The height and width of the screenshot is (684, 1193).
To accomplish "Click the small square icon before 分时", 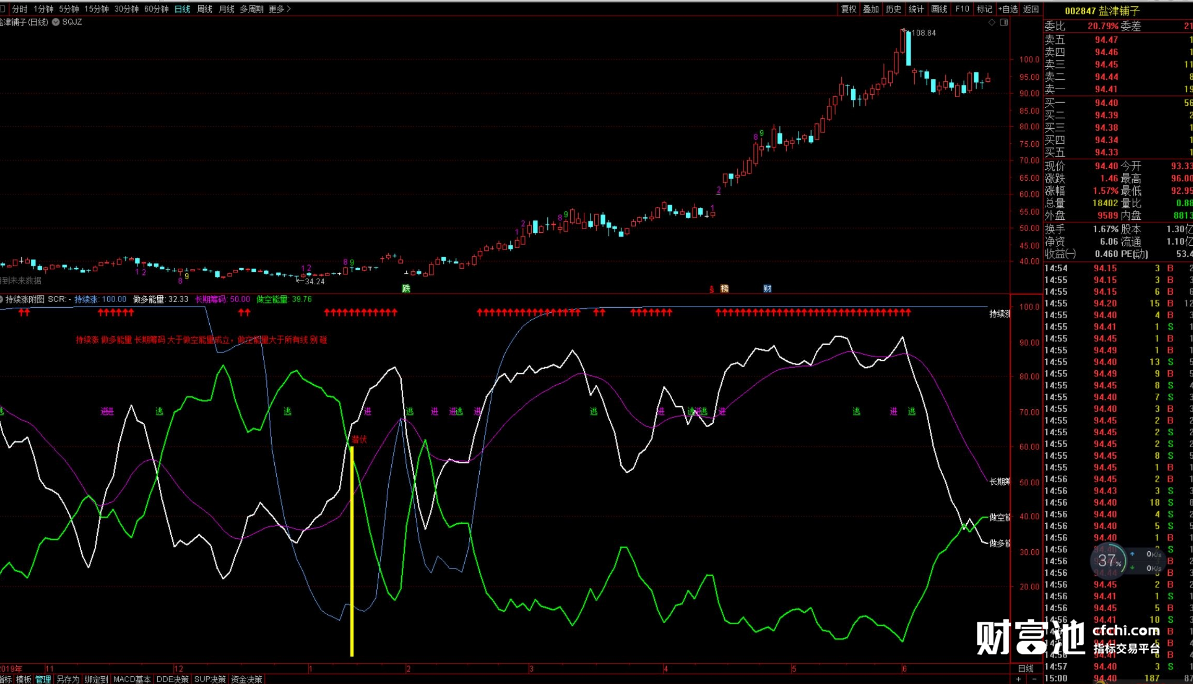I will pos(3,9).
